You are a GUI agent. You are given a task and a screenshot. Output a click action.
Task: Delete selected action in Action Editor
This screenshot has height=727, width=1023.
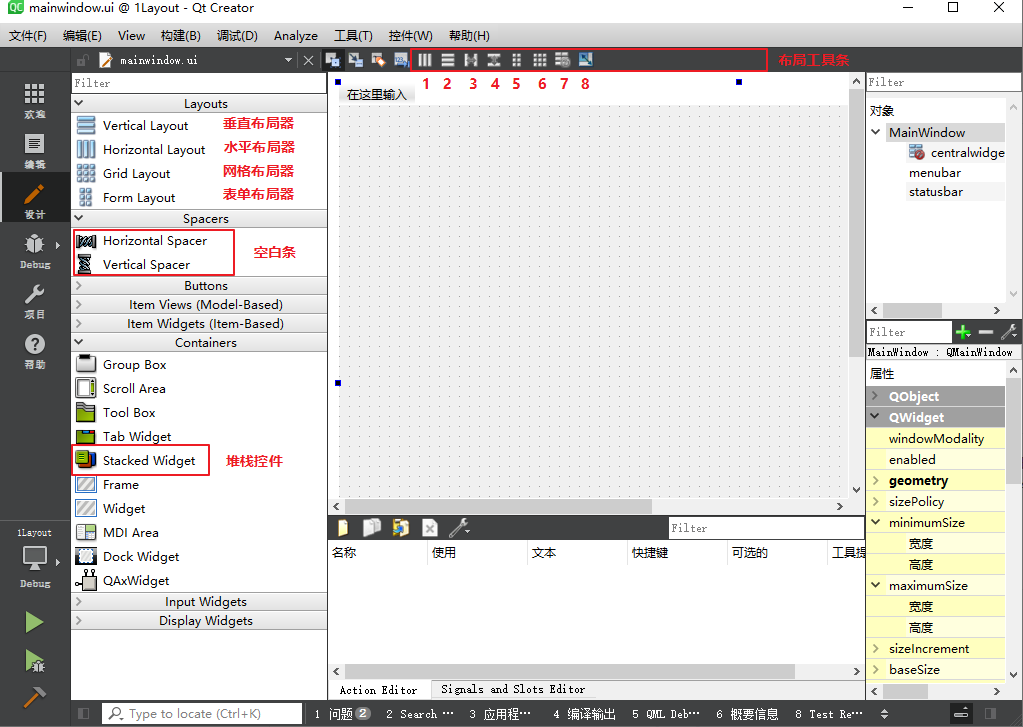click(x=430, y=527)
